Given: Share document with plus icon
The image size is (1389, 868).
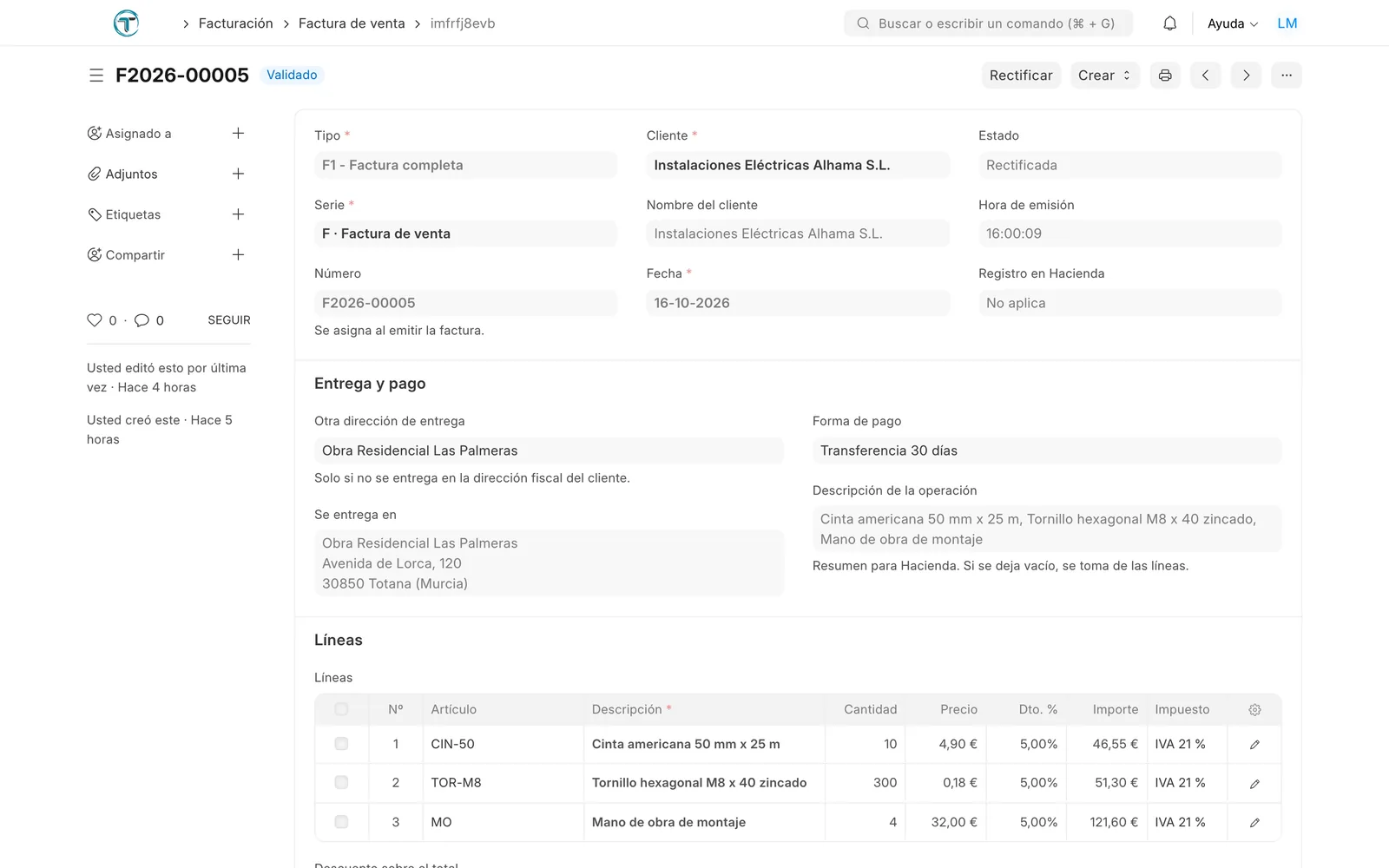Looking at the screenshot, I should tap(238, 254).
